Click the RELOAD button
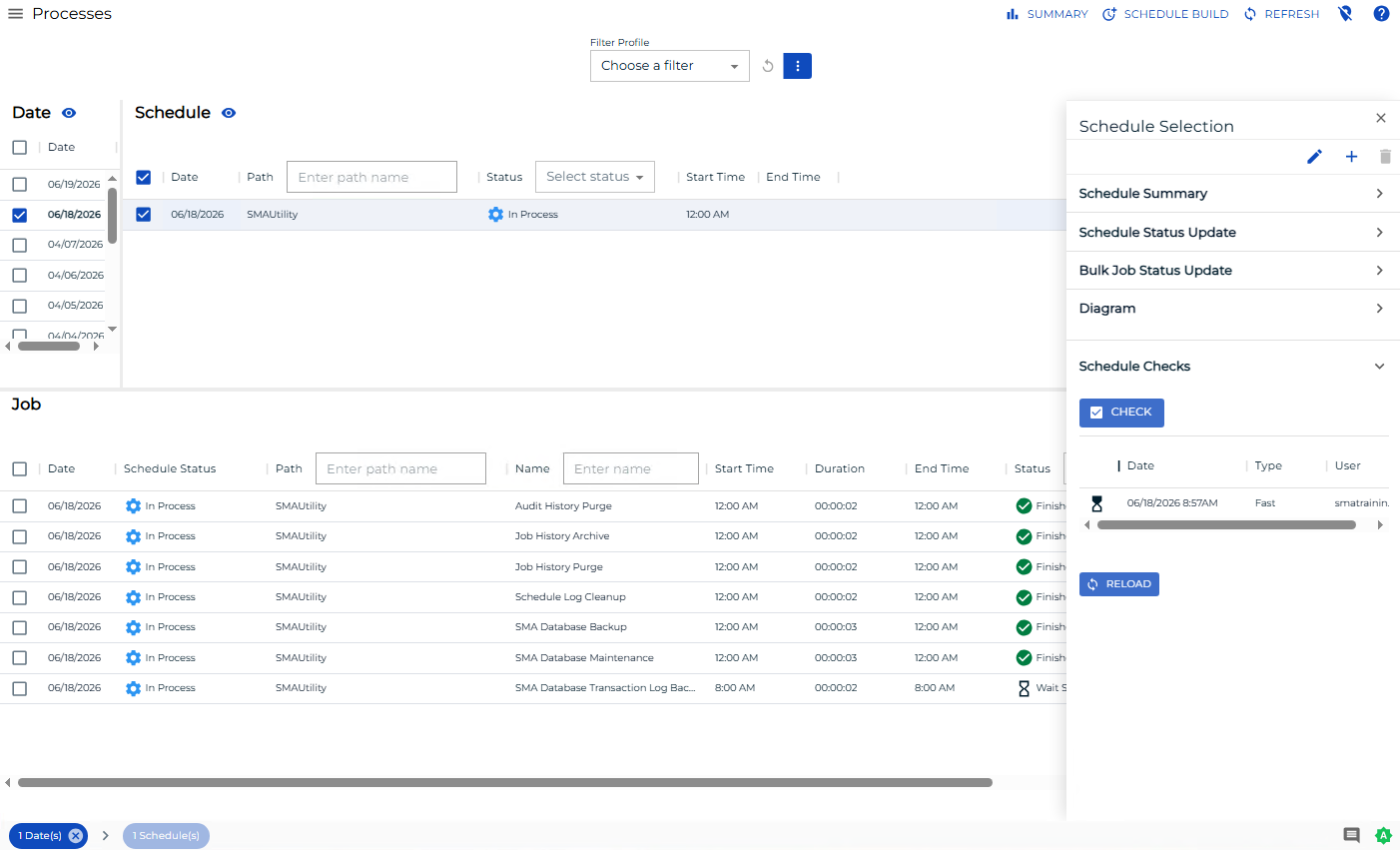 [1119, 584]
